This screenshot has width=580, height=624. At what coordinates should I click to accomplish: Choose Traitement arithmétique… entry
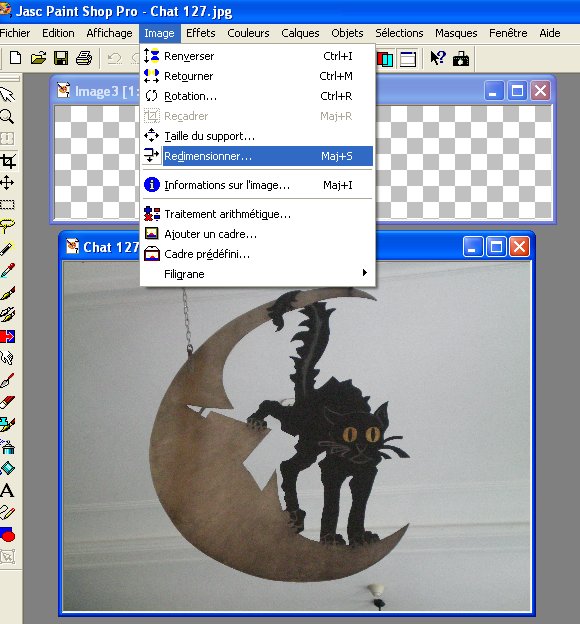[258, 214]
